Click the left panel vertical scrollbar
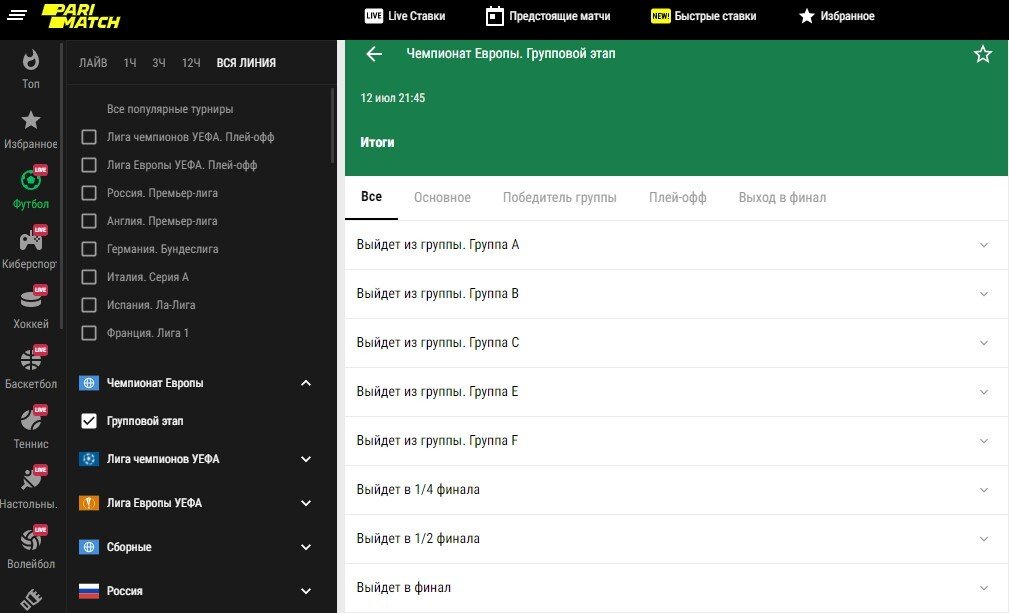1009x613 pixels. [333, 125]
